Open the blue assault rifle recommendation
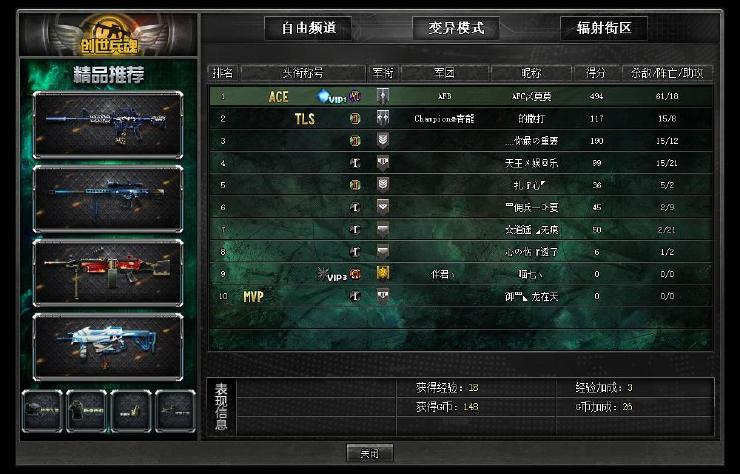 pyautogui.click(x=108, y=125)
